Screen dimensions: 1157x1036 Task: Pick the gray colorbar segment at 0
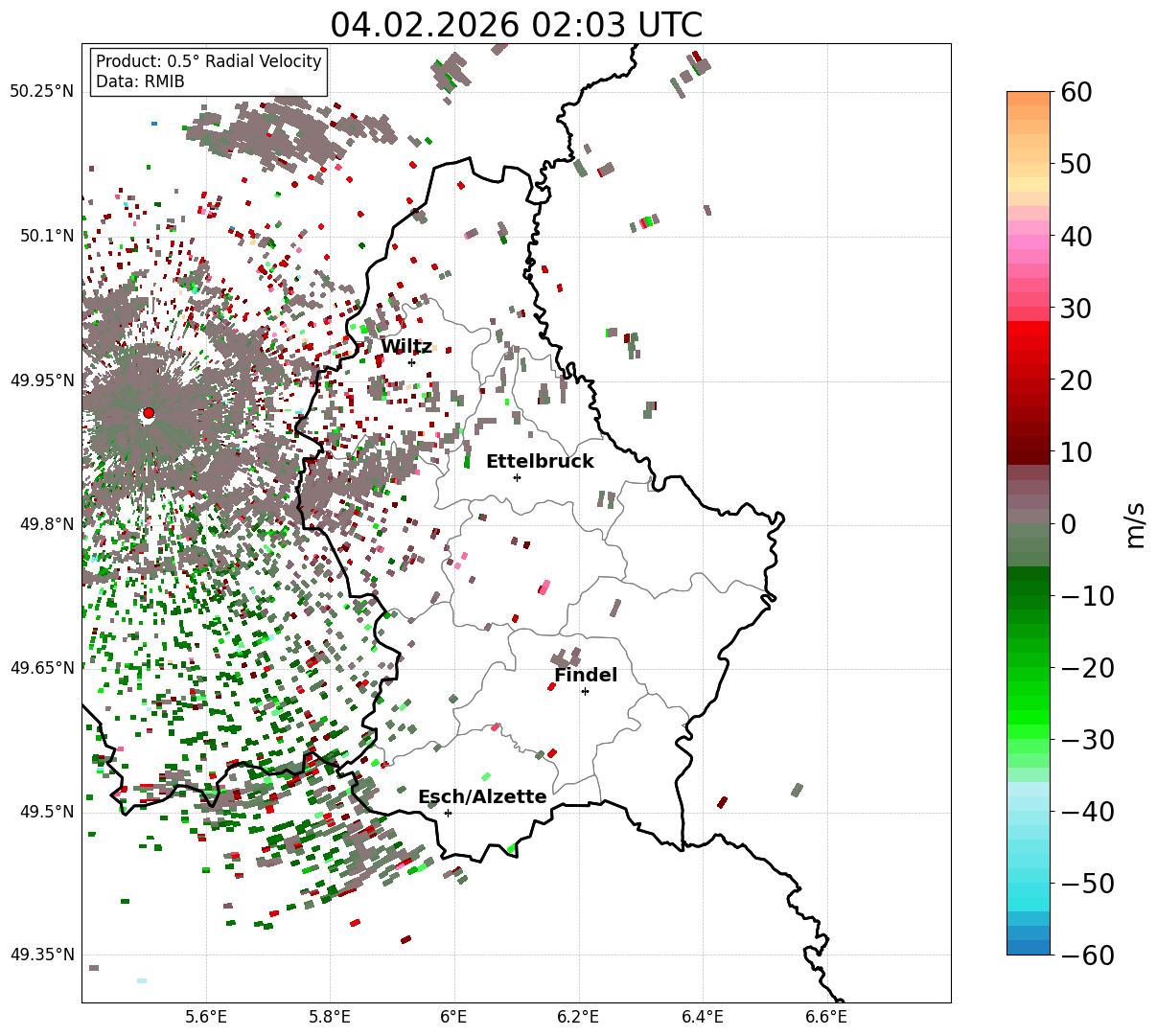tap(1029, 517)
